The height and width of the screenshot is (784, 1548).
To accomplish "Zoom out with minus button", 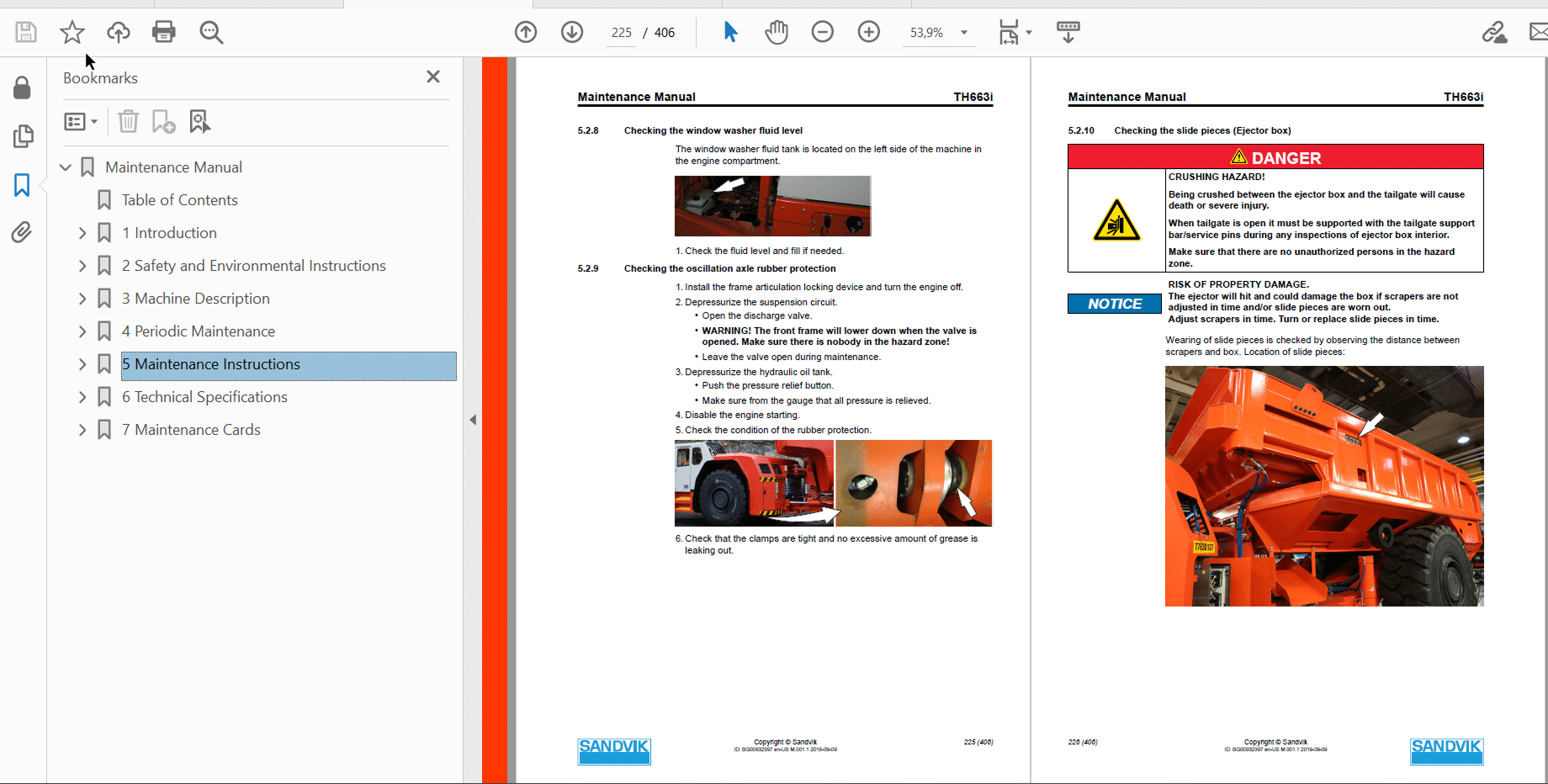I will pos(823,33).
